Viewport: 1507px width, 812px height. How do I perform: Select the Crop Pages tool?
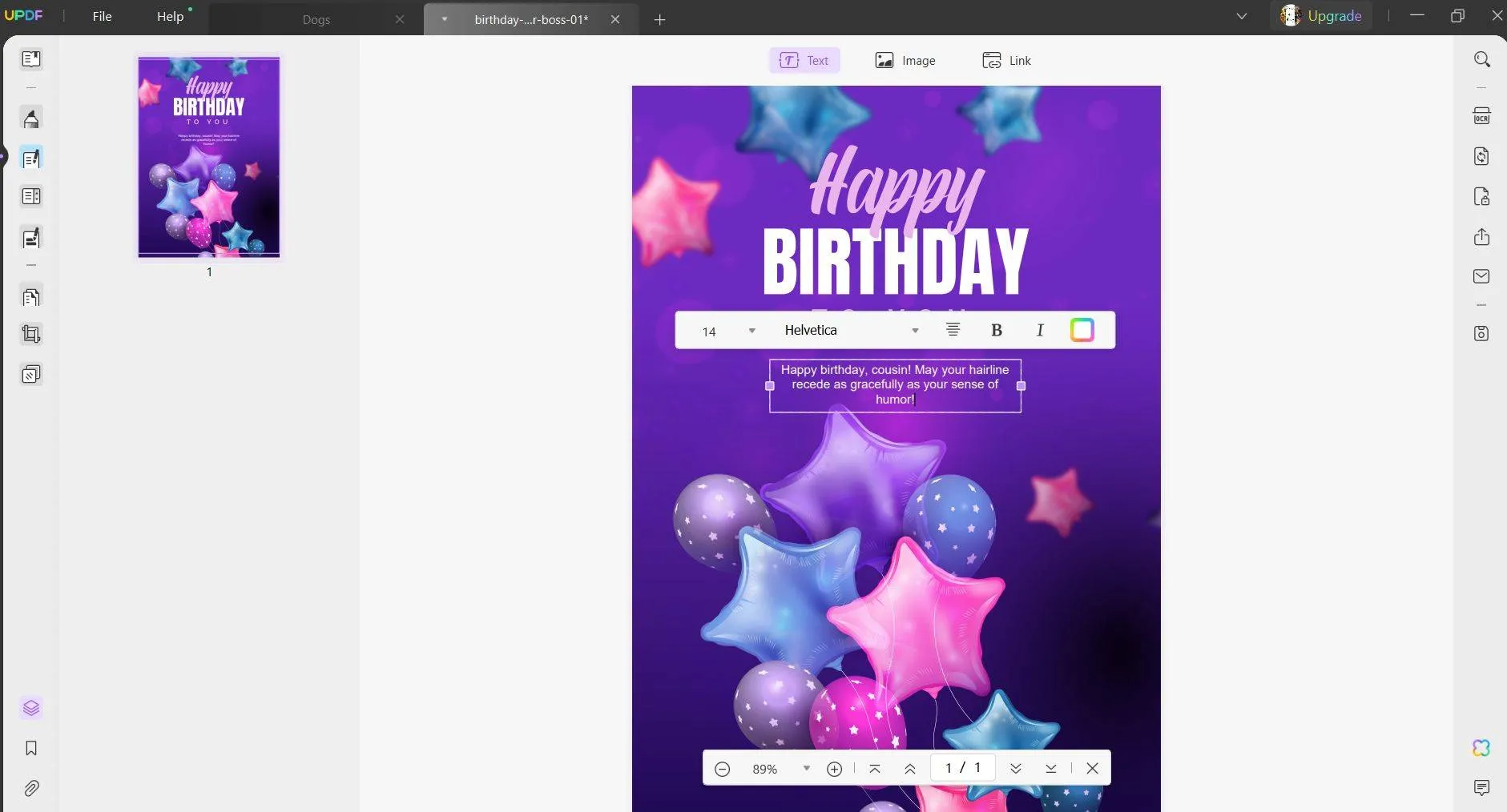point(31,334)
